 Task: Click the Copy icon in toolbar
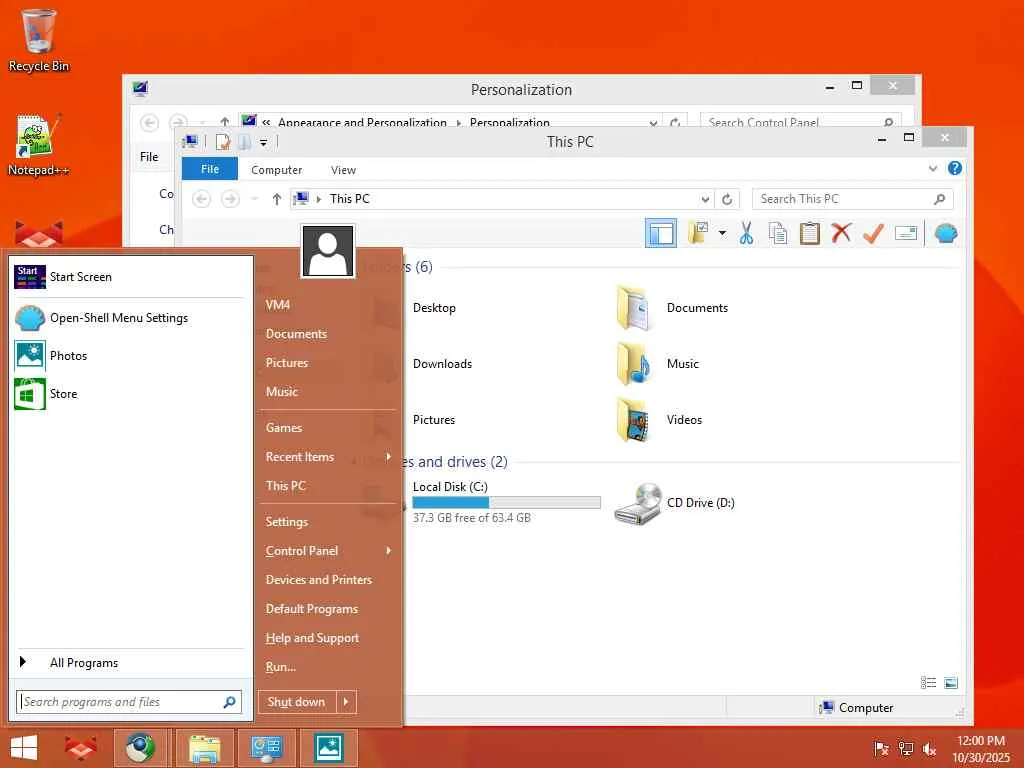(778, 233)
